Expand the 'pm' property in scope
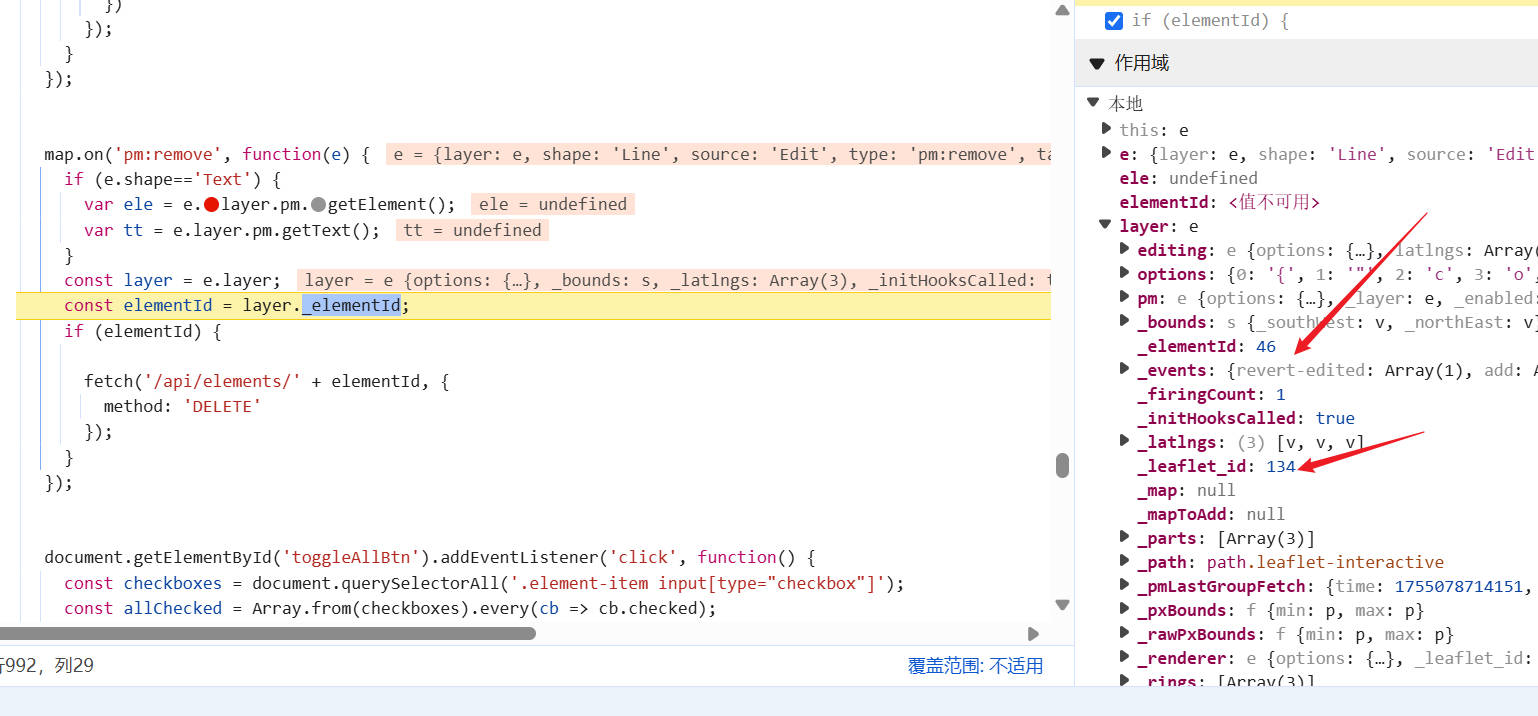The width and height of the screenshot is (1538, 716). tap(1123, 298)
